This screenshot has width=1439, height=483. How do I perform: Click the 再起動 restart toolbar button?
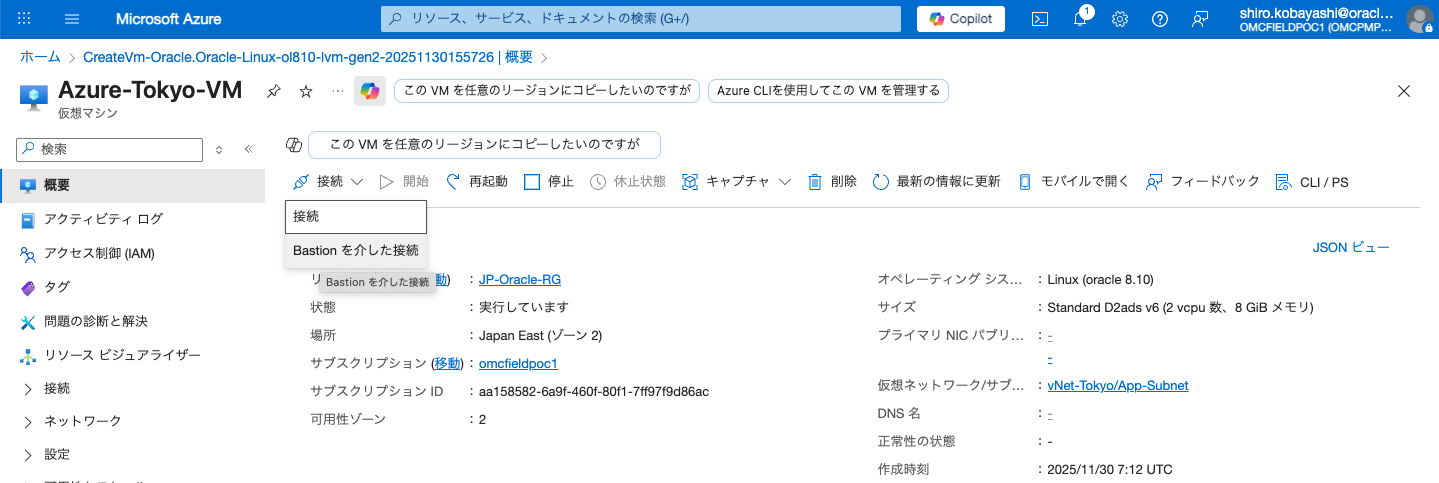[476, 181]
